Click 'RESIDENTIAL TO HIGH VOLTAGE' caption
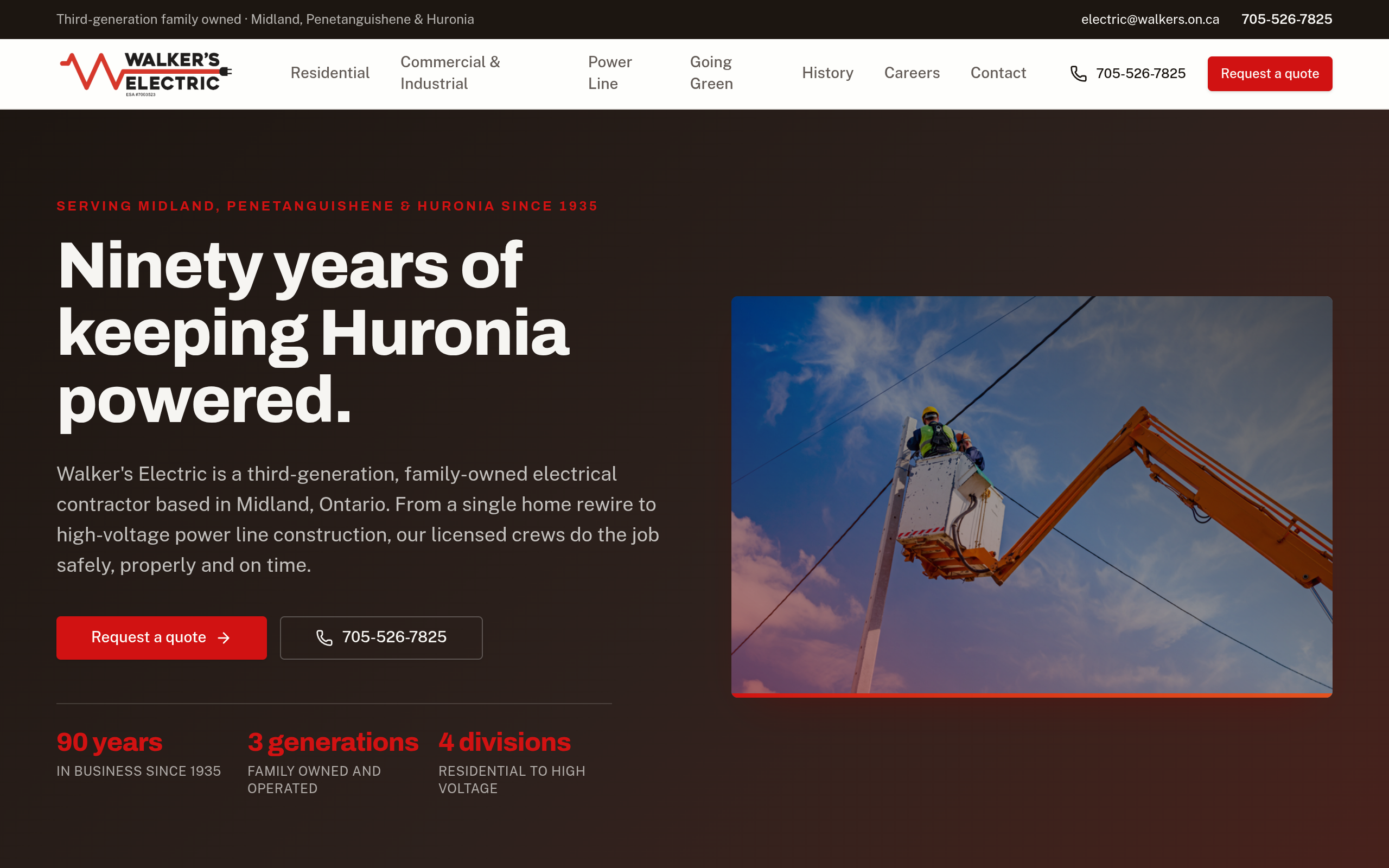The height and width of the screenshot is (868, 1389). pyautogui.click(x=512, y=780)
